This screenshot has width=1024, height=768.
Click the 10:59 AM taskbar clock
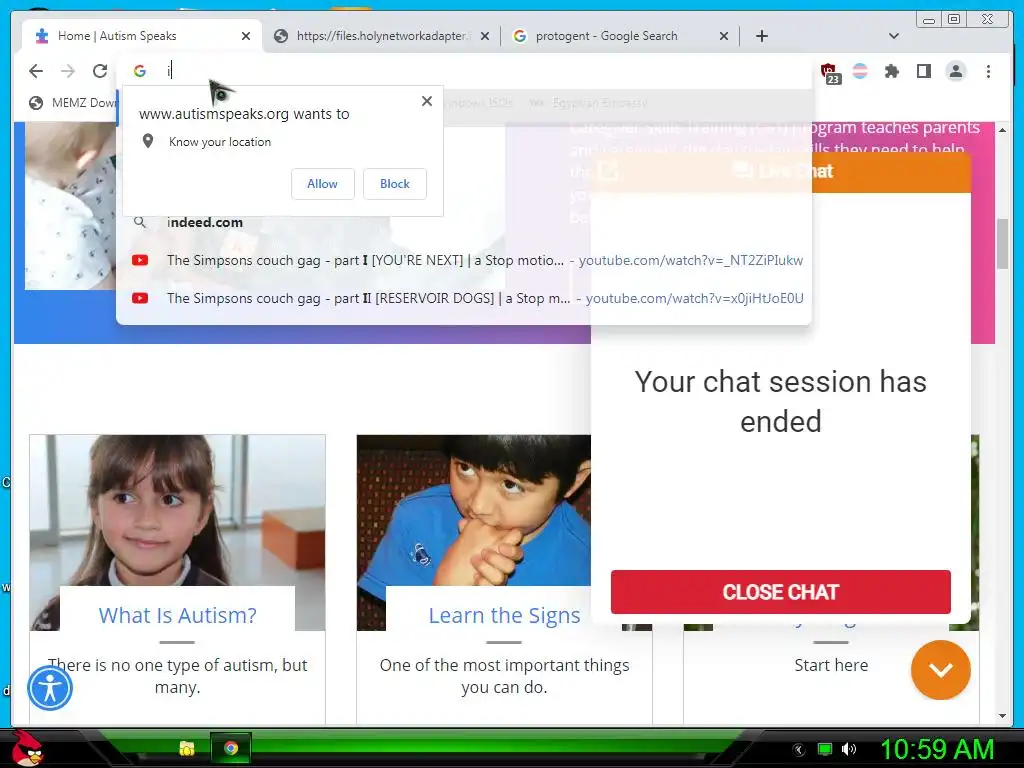[x=937, y=749]
